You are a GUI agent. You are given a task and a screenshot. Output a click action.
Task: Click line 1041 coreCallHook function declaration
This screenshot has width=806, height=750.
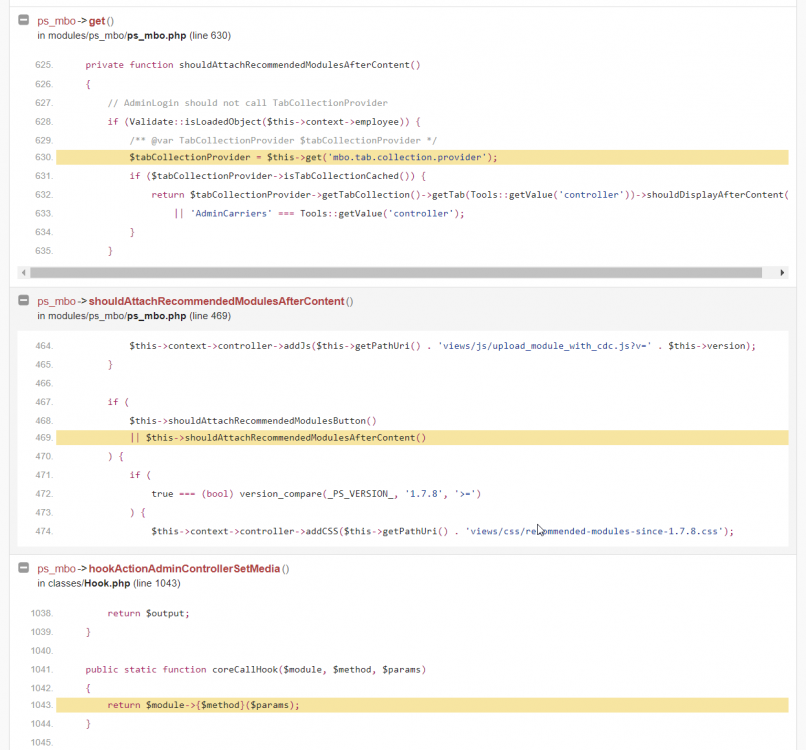click(x=256, y=670)
